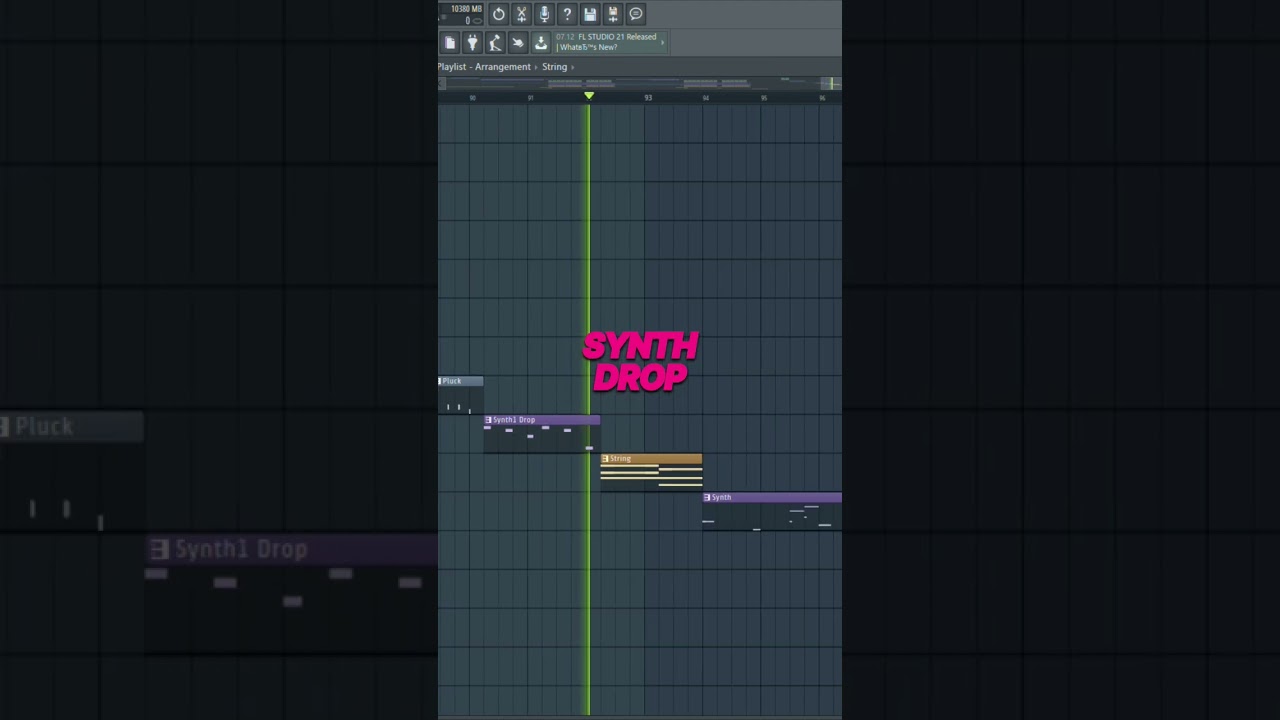Expand the news panel arrow
Screen dimensions: 1280x720
pyautogui.click(x=662, y=42)
